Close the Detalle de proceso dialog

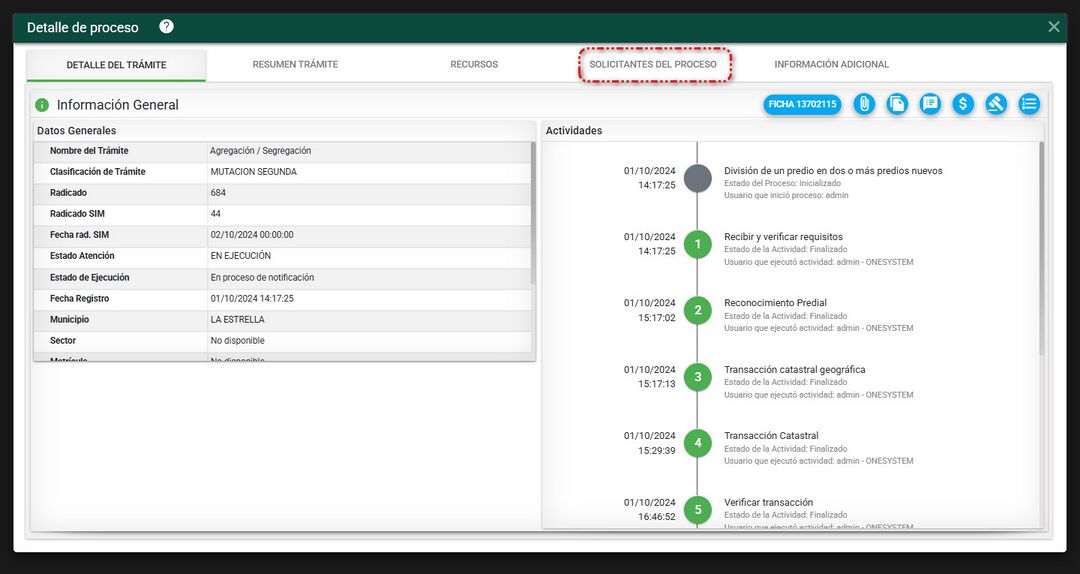1054,27
